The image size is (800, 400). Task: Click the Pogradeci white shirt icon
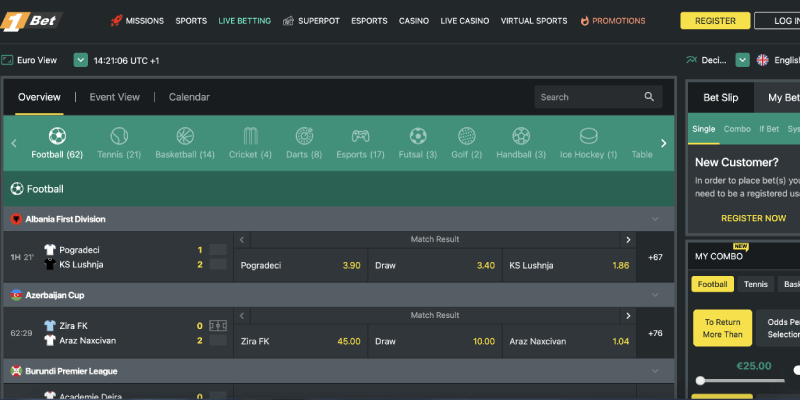coord(49,250)
